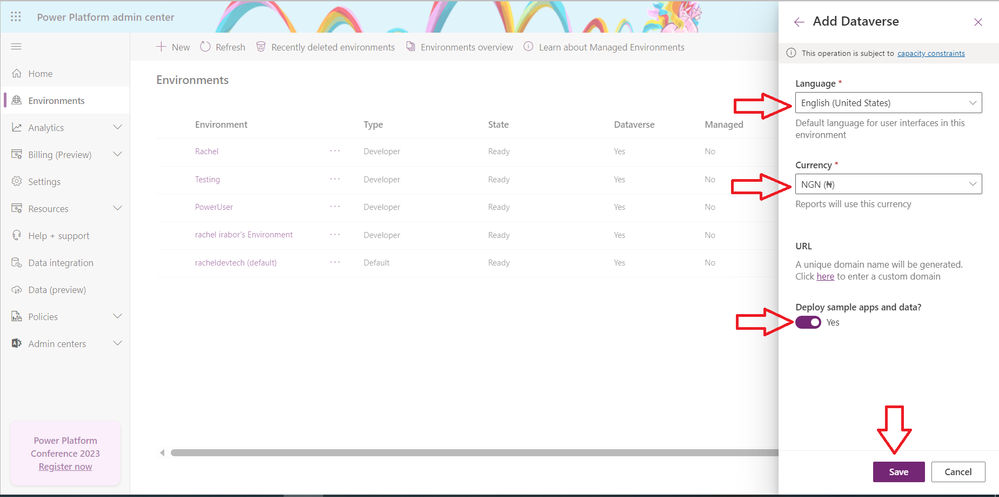Image resolution: width=999 pixels, height=497 pixels.
Task: Click the Analytics chart icon
Action: coord(17,127)
